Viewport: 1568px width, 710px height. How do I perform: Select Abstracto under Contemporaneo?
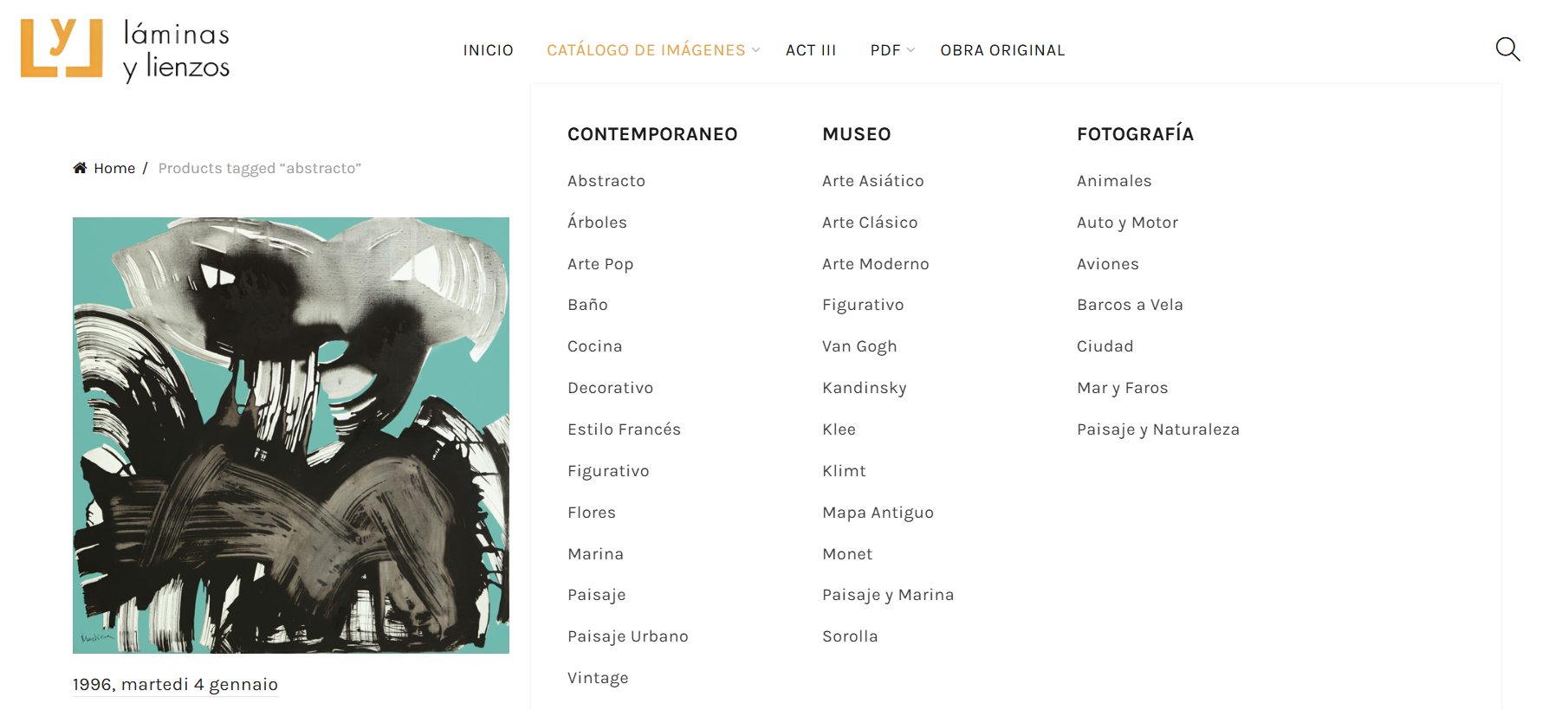coord(606,181)
